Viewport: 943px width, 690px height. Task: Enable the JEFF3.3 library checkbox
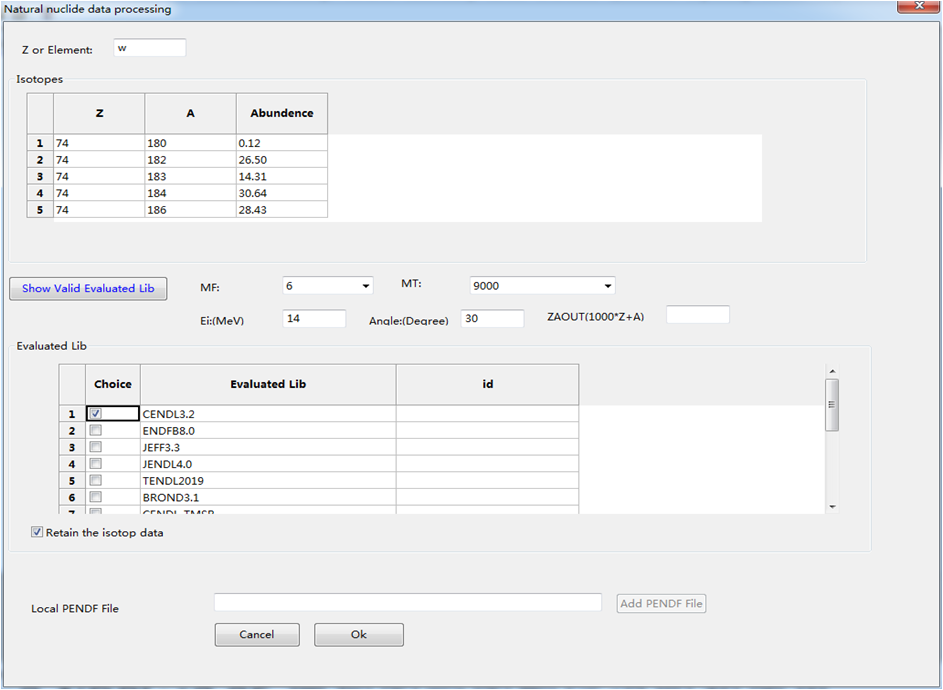click(x=96, y=447)
